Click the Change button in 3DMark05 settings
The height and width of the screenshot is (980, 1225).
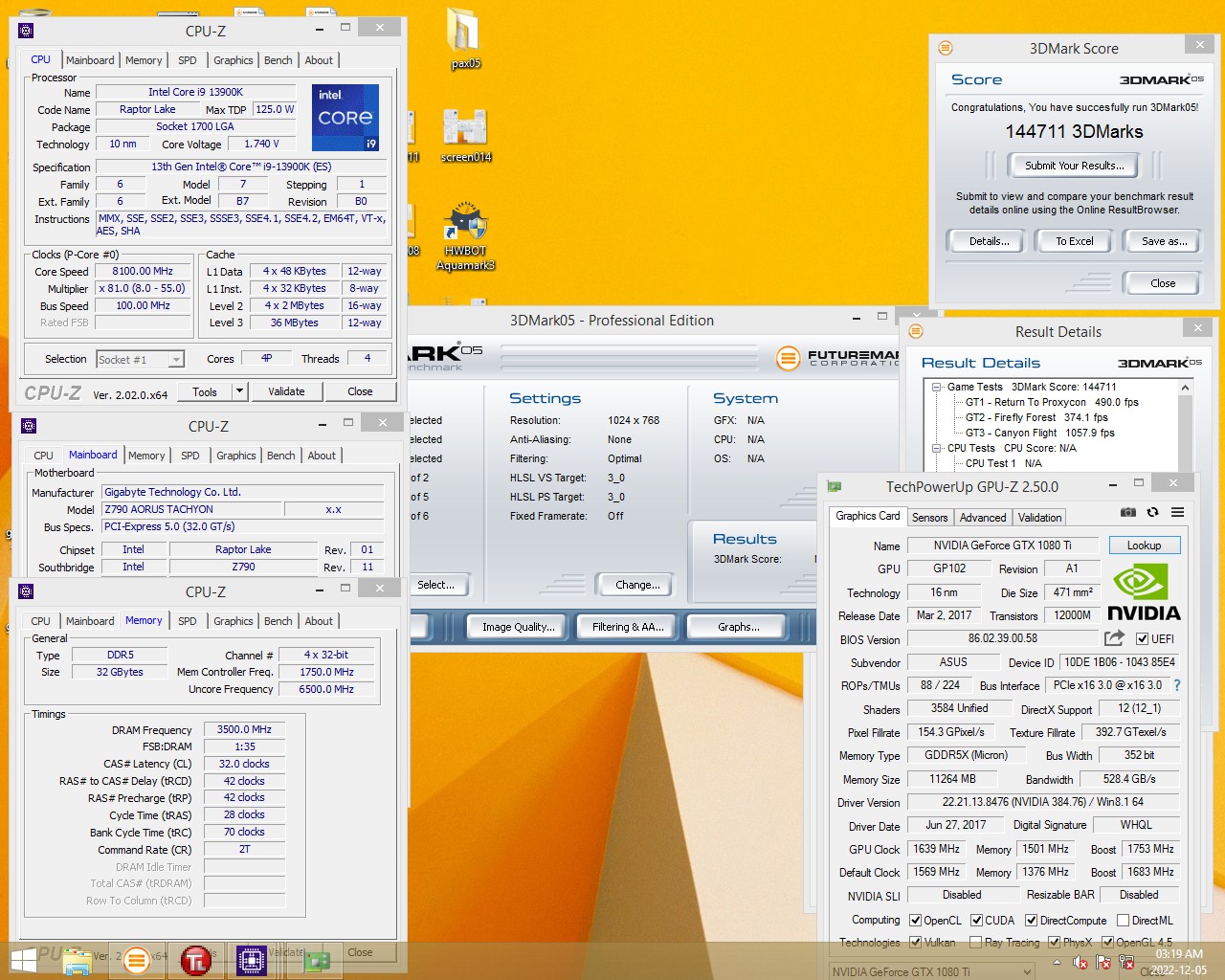click(x=637, y=585)
